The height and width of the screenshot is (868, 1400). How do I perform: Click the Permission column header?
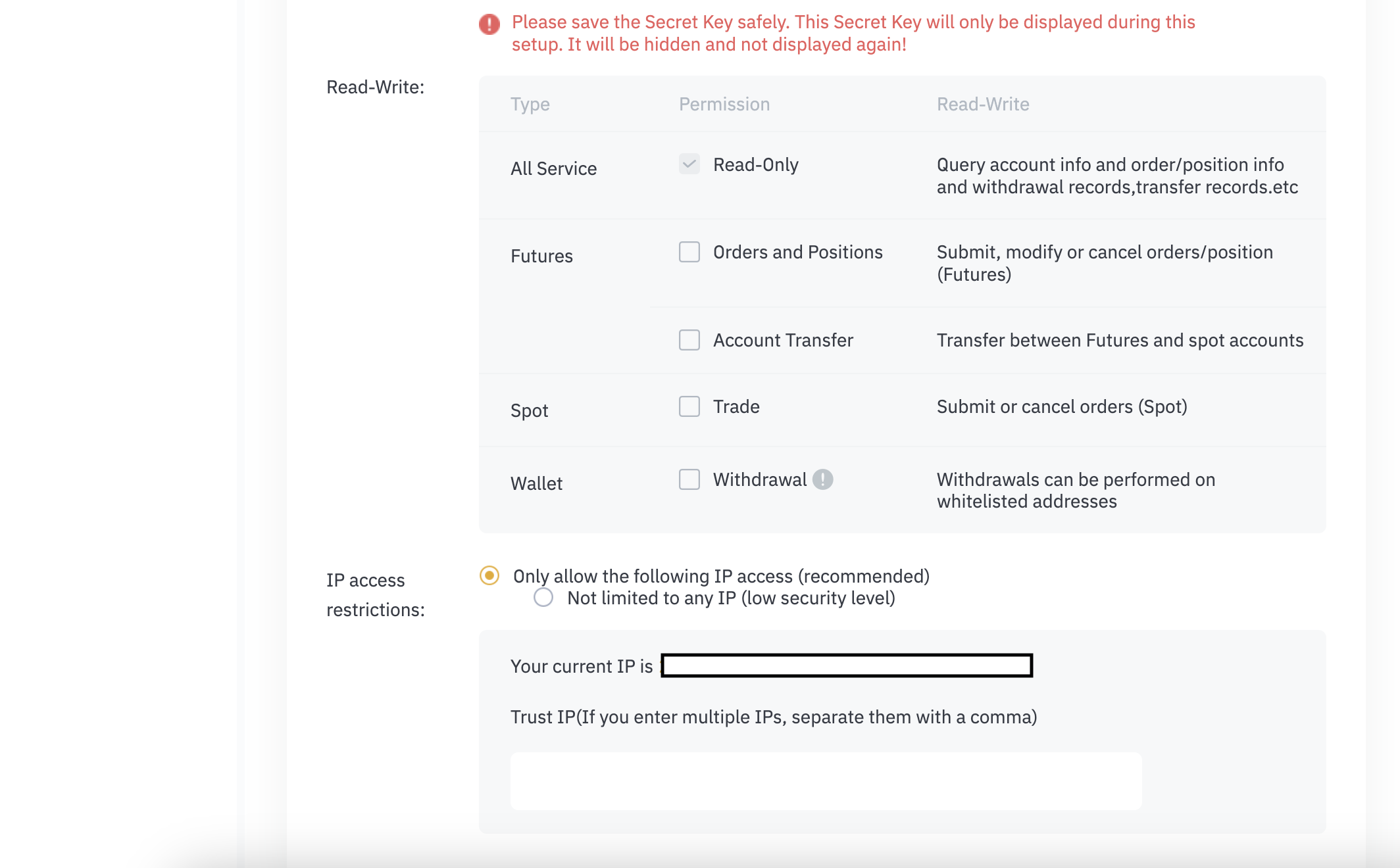coord(724,104)
